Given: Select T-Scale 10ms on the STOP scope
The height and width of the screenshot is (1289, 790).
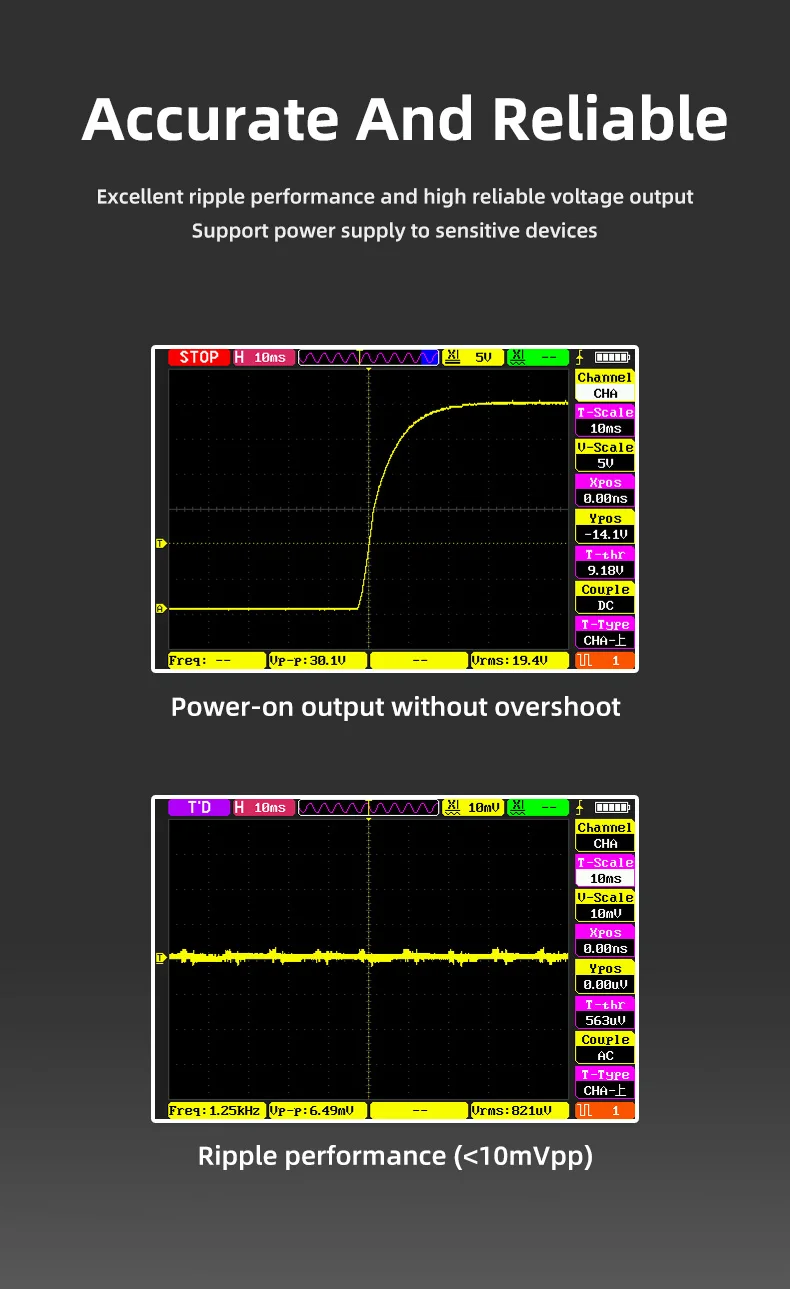Looking at the screenshot, I should coord(605,421).
